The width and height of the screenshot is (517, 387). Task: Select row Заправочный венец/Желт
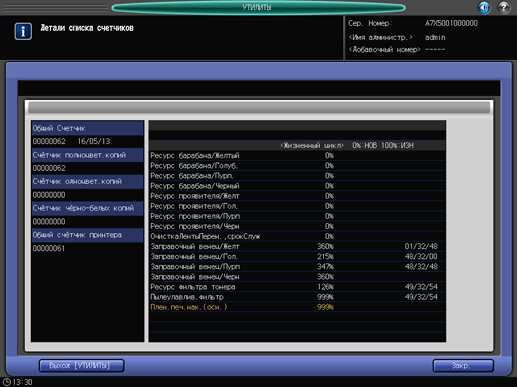[x=297, y=246]
